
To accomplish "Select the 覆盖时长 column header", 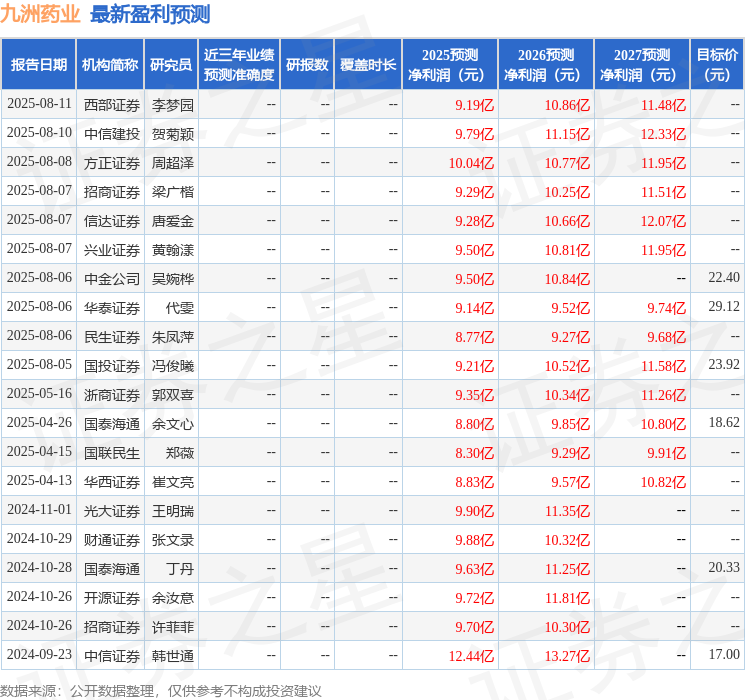I will pos(367,65).
